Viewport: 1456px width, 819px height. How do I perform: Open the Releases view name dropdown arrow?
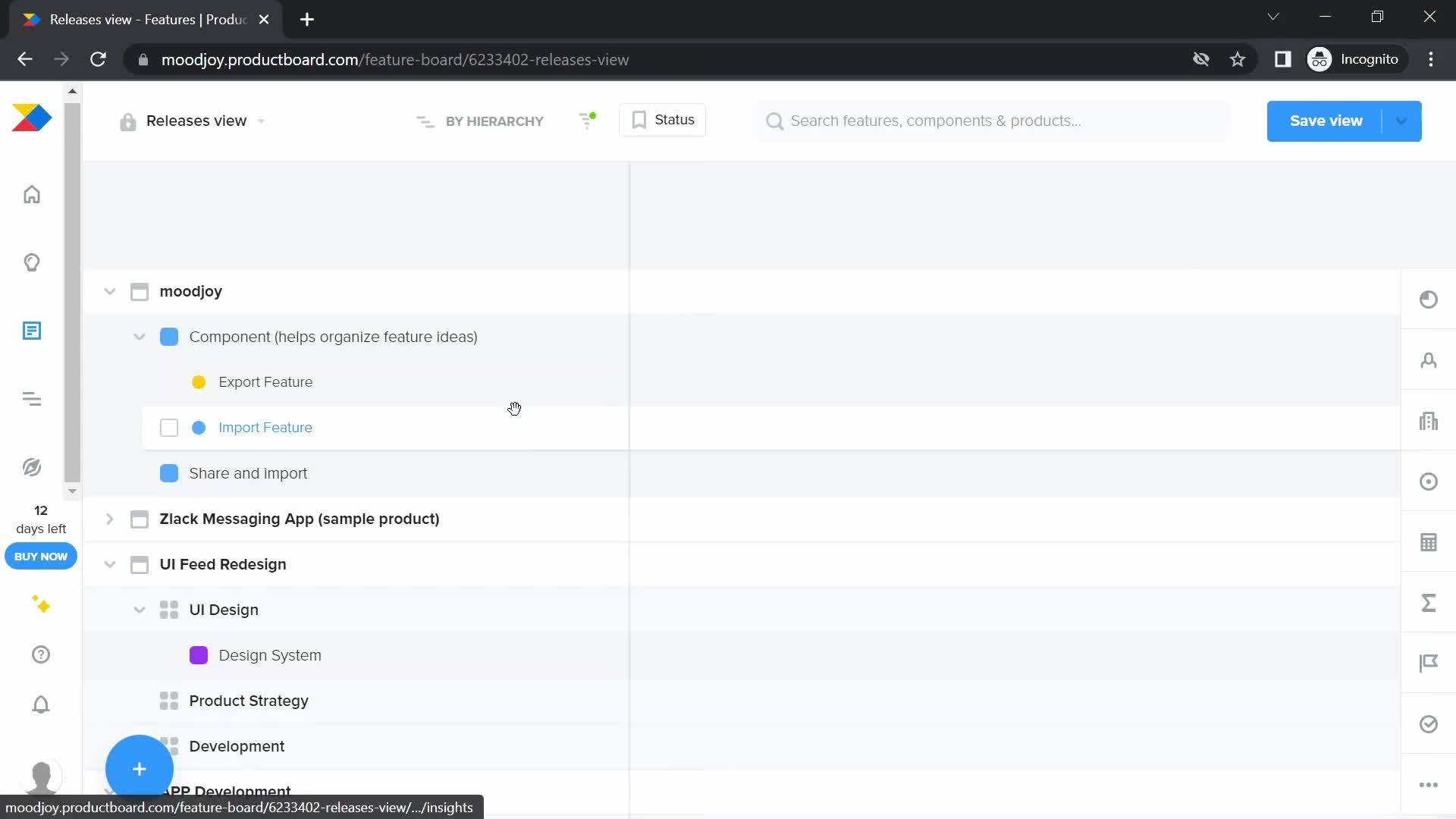pyautogui.click(x=262, y=121)
